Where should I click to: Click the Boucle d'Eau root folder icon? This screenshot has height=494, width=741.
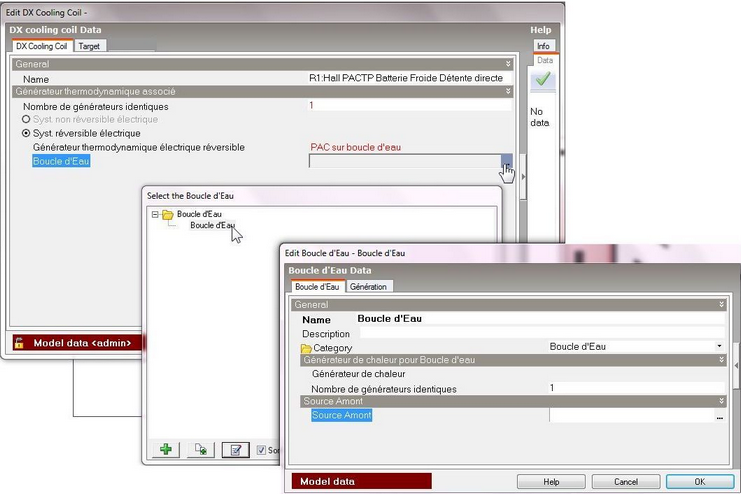tap(168, 214)
